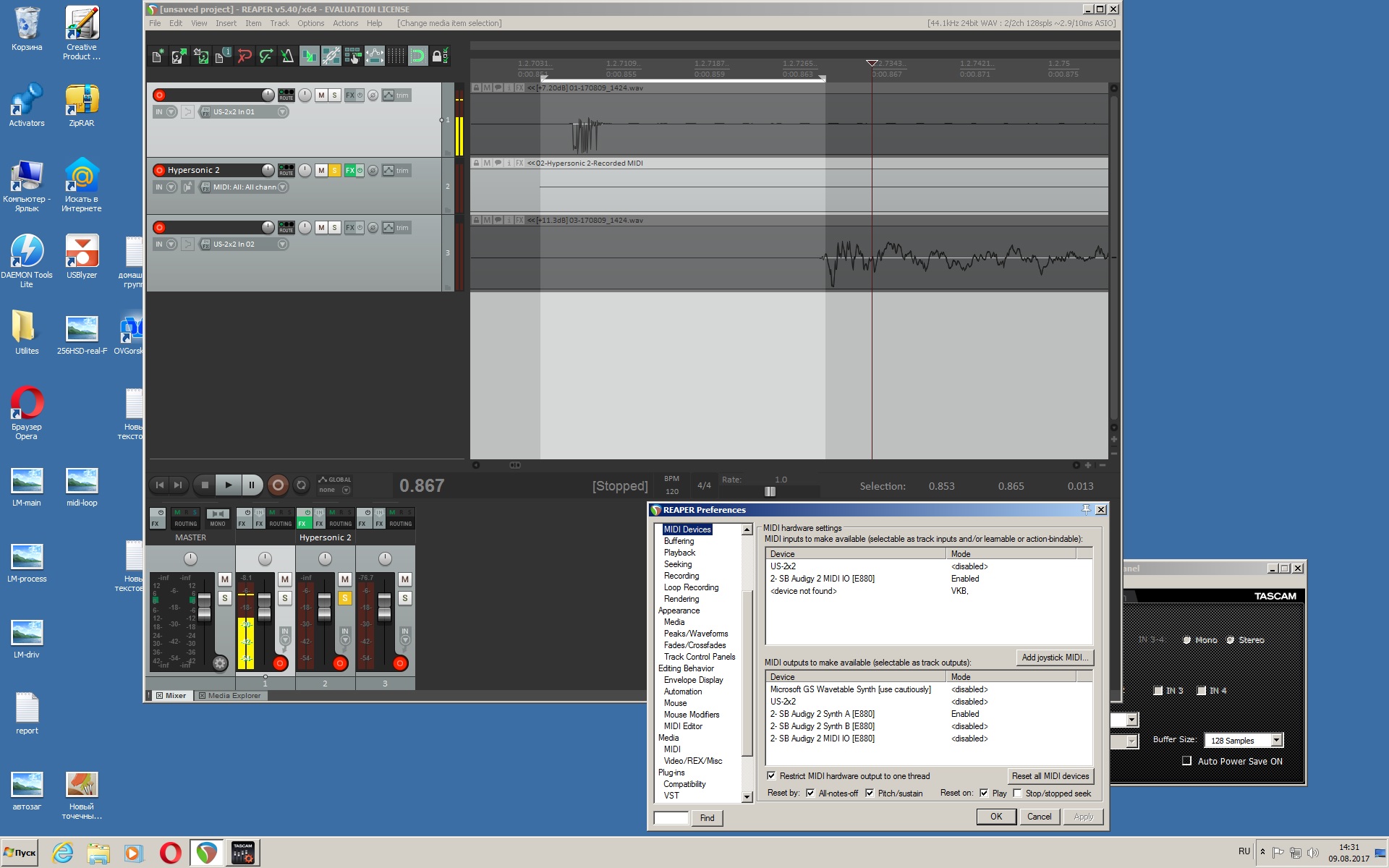Click the transport record button
1389x868 pixels.
278,485
